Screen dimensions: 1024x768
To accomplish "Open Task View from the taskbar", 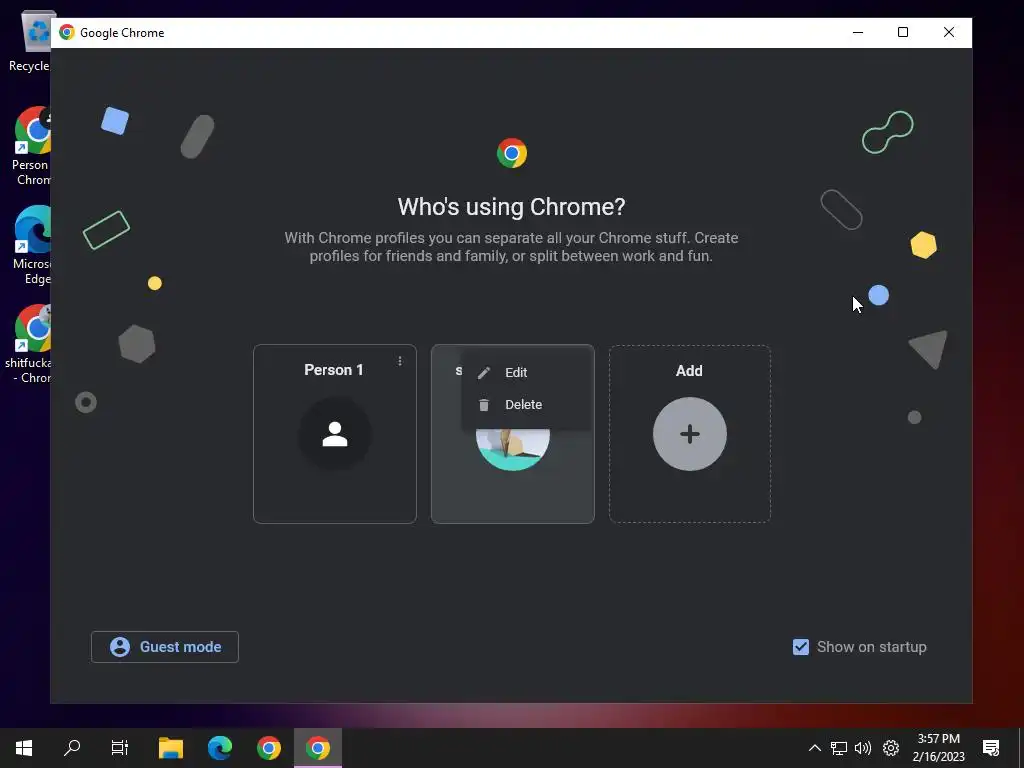I will pyautogui.click(x=120, y=748).
